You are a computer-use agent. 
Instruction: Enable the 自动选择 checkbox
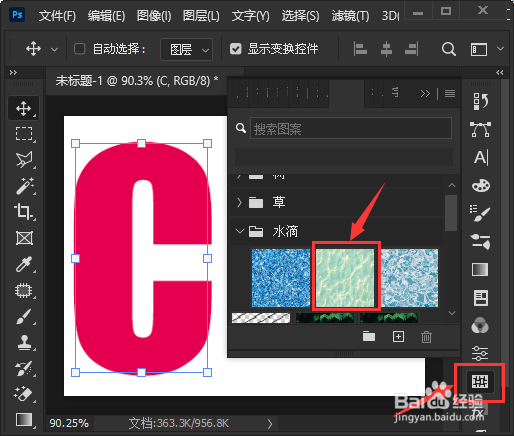79,49
